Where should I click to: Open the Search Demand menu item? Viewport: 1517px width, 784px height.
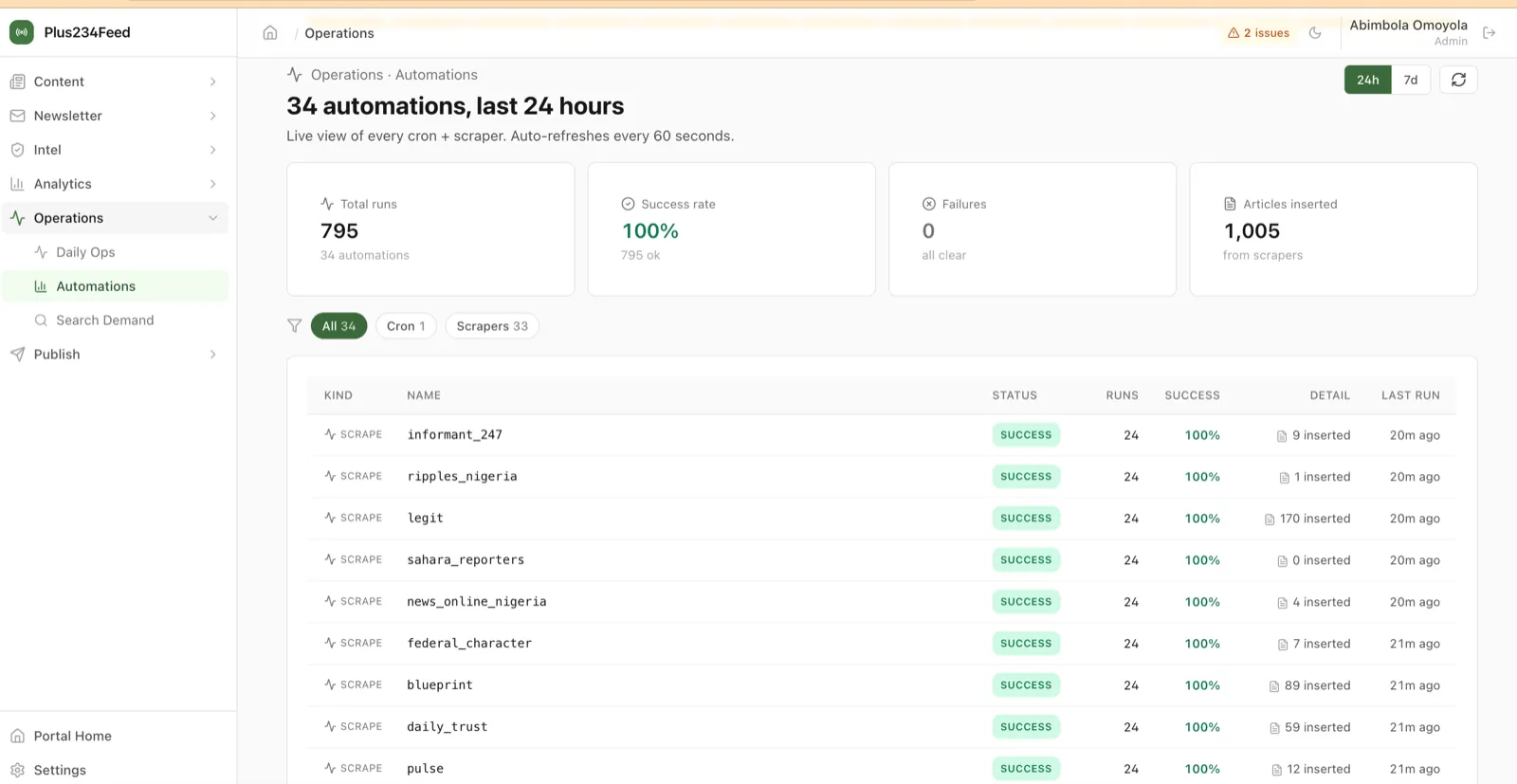116,320
